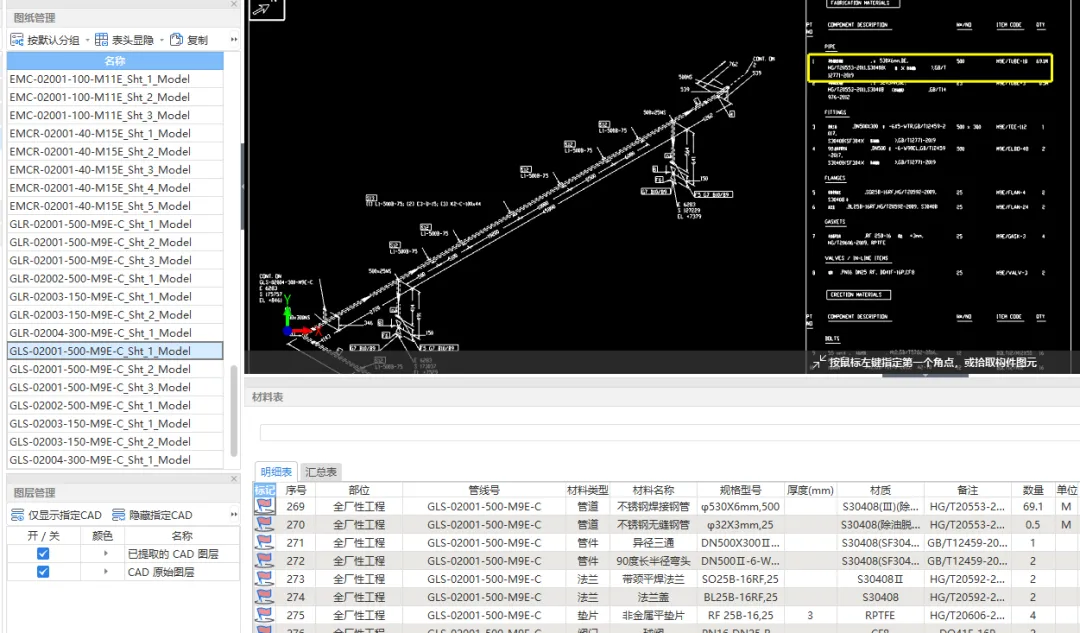Expand the CAD 原始图层 row arrow
This screenshot has height=633, width=1080.
point(105,572)
